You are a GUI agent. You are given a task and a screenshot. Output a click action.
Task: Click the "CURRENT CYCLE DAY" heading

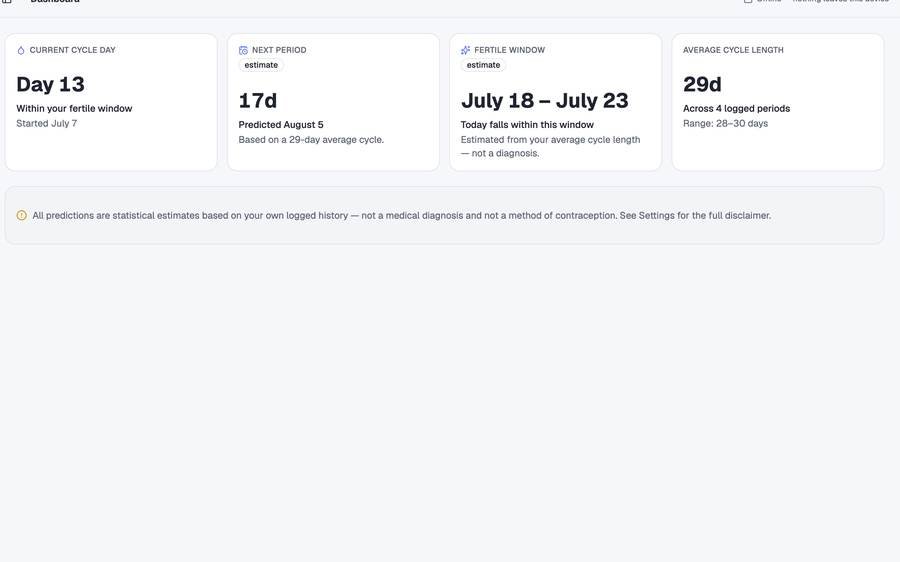(x=72, y=50)
